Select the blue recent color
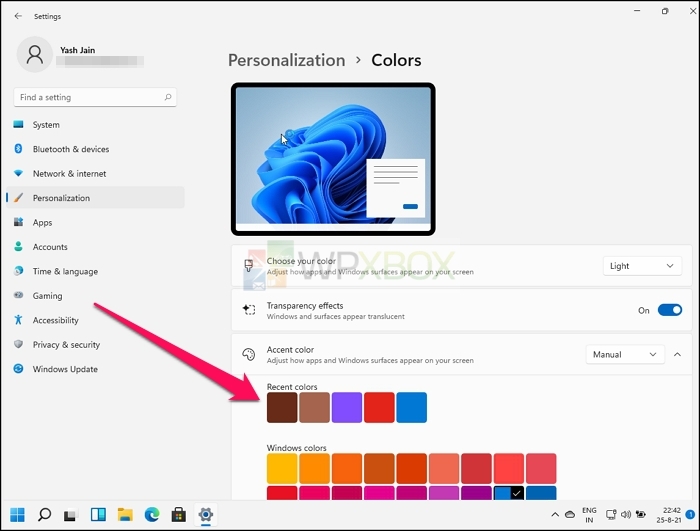Viewport: 700px width, 531px height. (x=412, y=407)
